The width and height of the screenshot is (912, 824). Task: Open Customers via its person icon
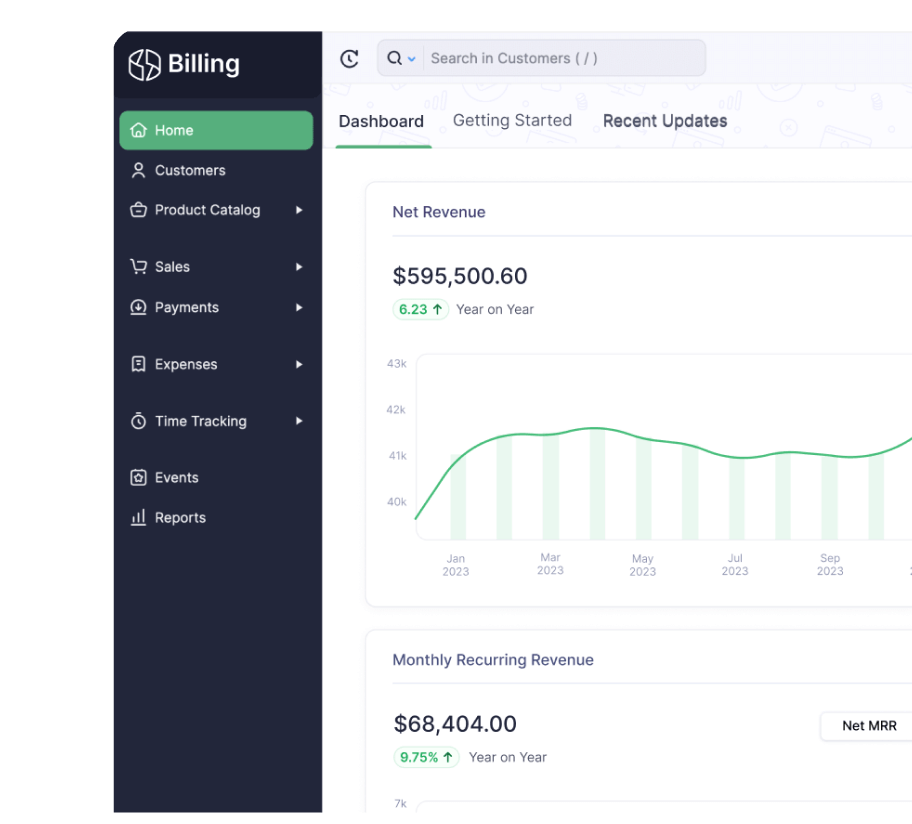click(x=138, y=170)
